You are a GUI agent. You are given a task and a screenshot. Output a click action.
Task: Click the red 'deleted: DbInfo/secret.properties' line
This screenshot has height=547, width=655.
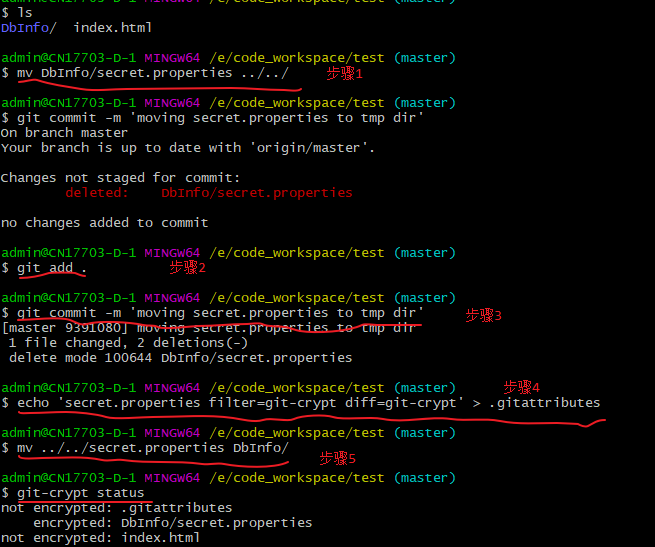pos(208,192)
